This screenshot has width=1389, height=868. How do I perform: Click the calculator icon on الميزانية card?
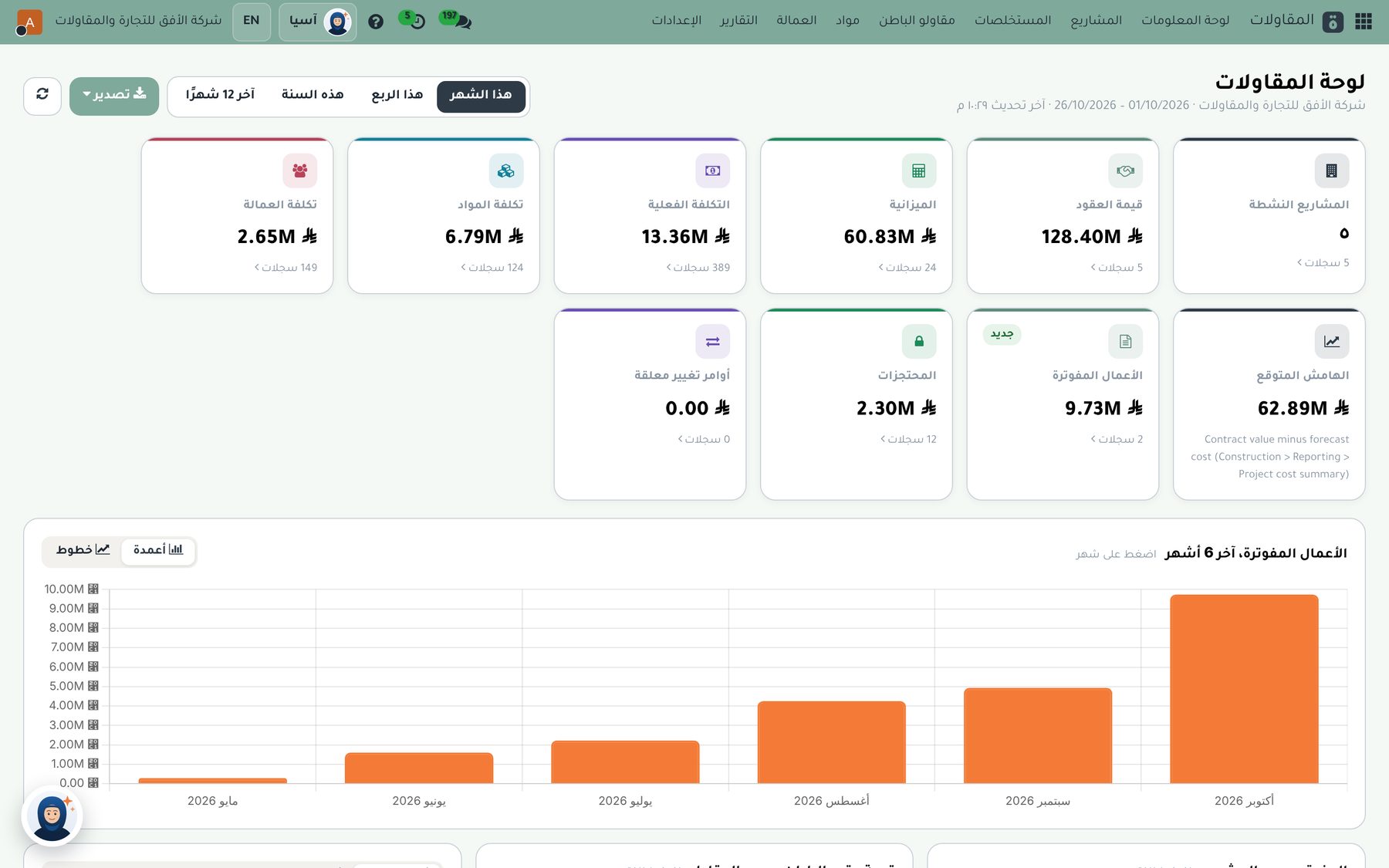pos(919,171)
